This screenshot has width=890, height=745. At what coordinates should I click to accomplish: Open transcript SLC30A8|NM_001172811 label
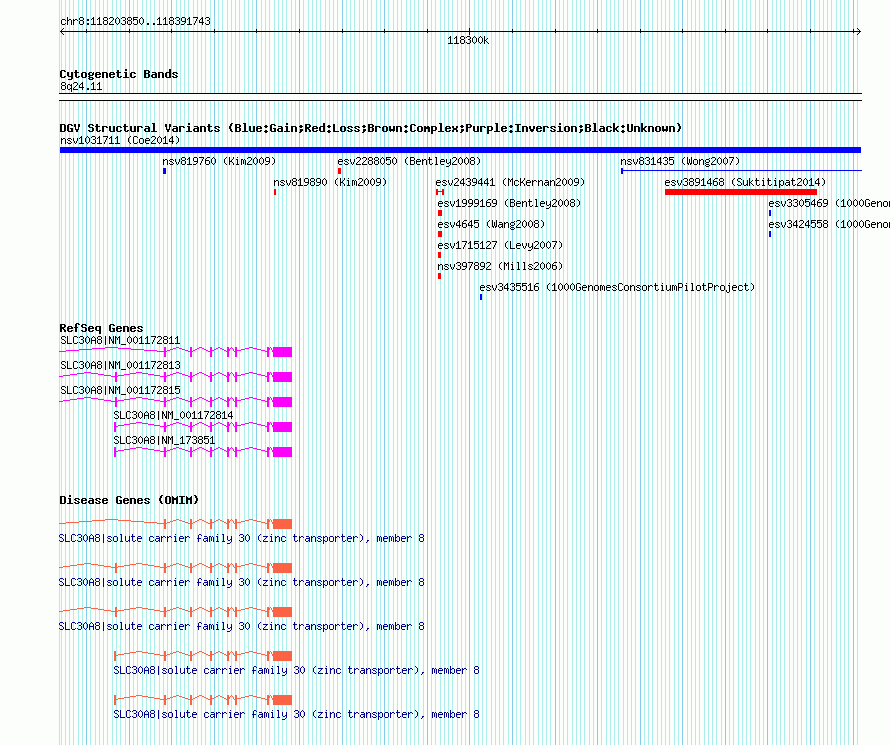[120, 340]
